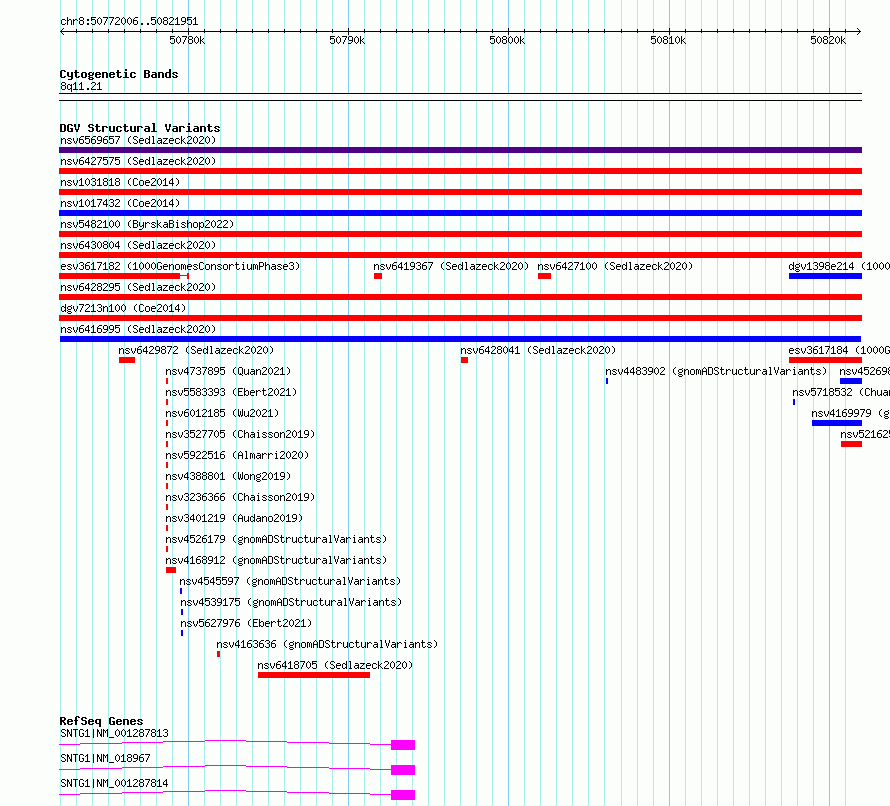The image size is (890, 806).
Task: Open the SNTG1|NM_001287813 gene label
Action: pyautogui.click(x=114, y=733)
